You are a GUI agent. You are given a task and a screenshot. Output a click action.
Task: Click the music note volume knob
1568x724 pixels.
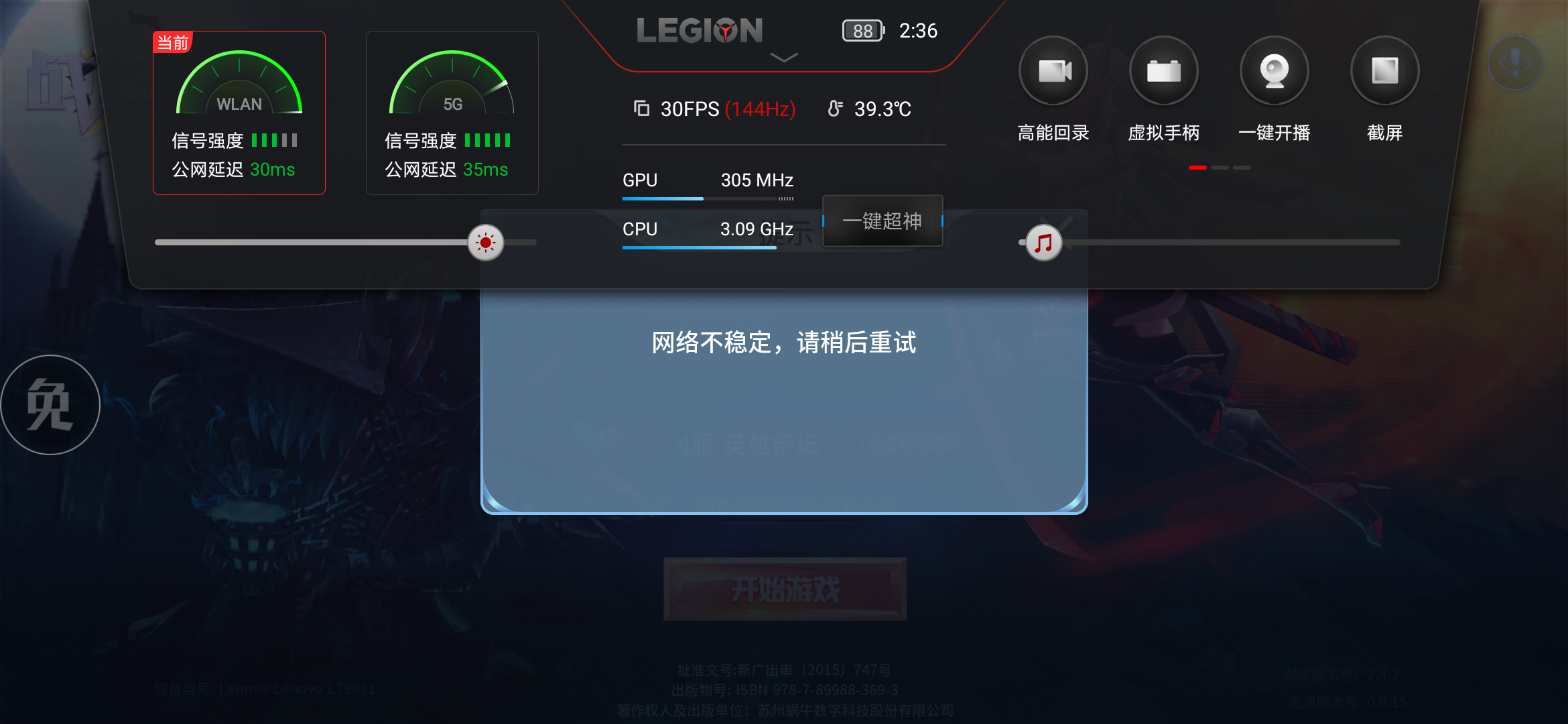click(x=1043, y=243)
